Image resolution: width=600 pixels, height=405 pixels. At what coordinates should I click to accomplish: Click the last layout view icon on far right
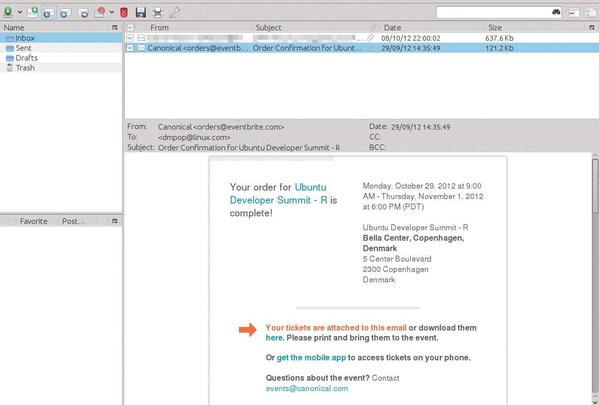(592, 12)
